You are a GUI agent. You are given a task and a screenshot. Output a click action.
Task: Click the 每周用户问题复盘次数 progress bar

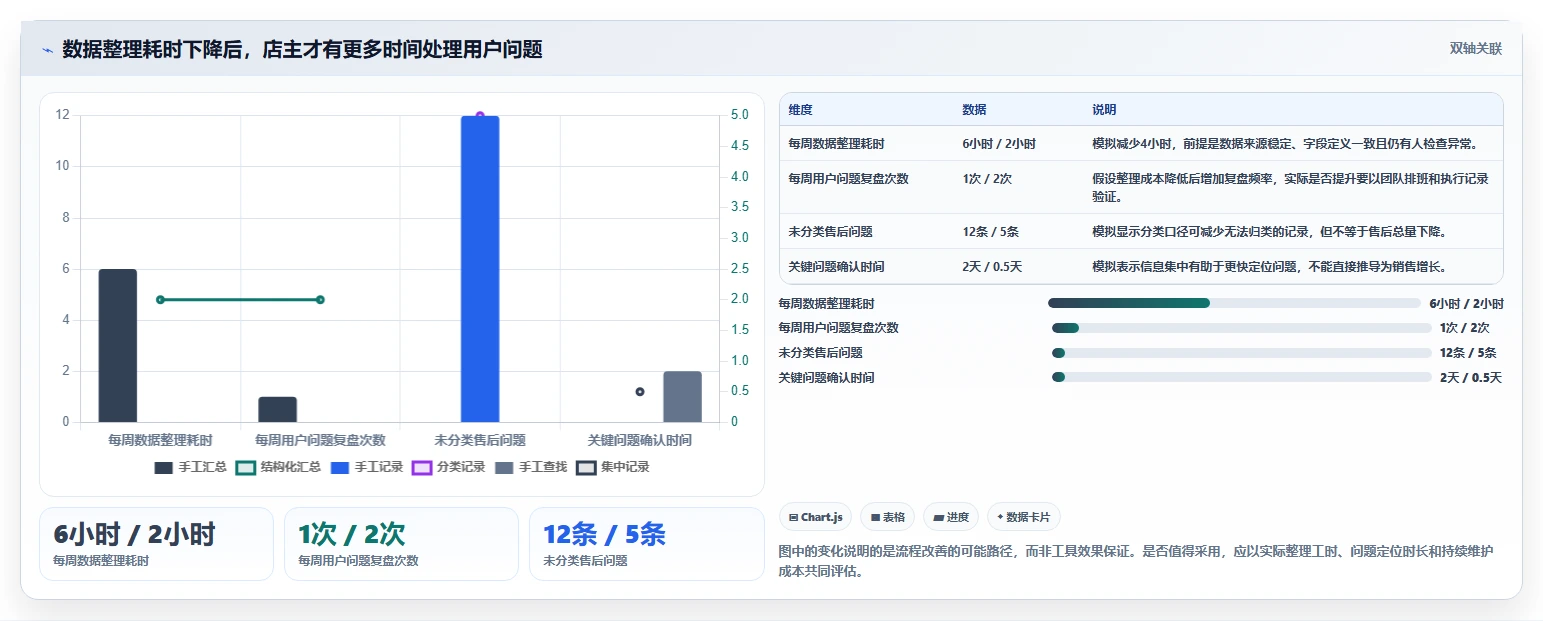tap(1242, 328)
